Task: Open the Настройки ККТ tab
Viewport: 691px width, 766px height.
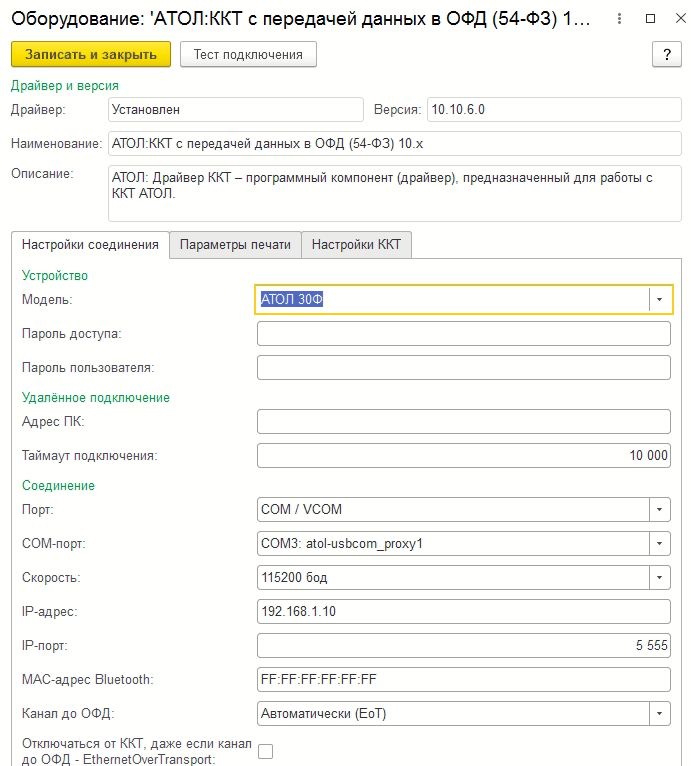Action: pyautogui.click(x=356, y=245)
